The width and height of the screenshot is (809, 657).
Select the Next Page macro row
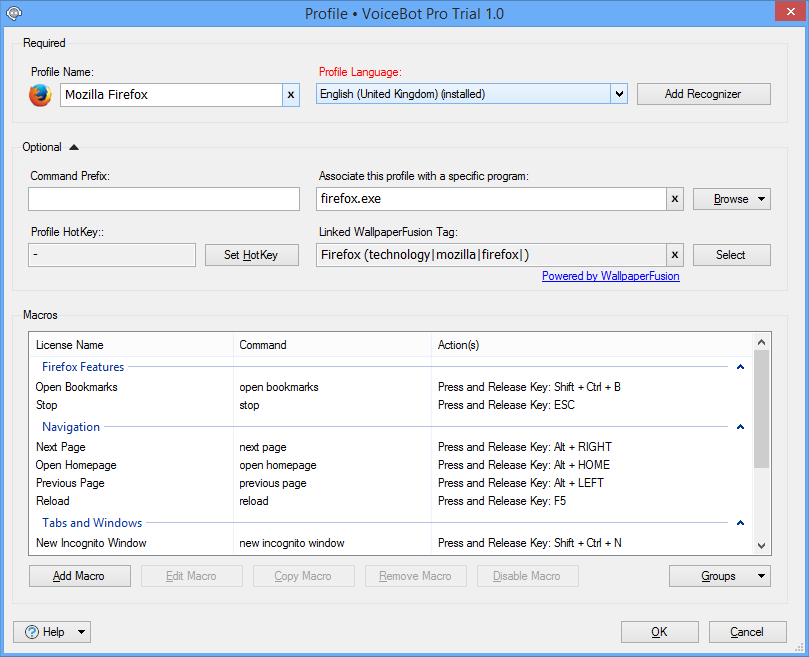[x=391, y=447]
